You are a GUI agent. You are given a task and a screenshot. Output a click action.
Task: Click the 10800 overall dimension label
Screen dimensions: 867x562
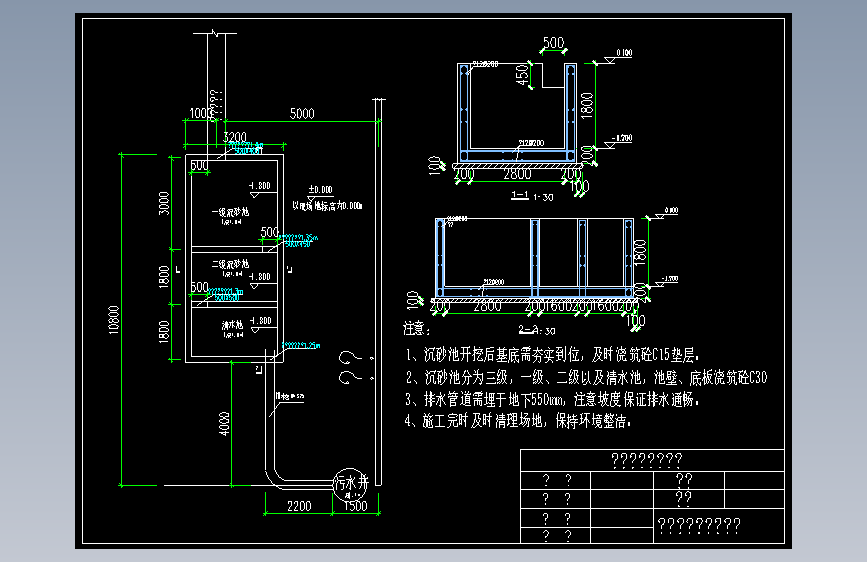[113, 320]
